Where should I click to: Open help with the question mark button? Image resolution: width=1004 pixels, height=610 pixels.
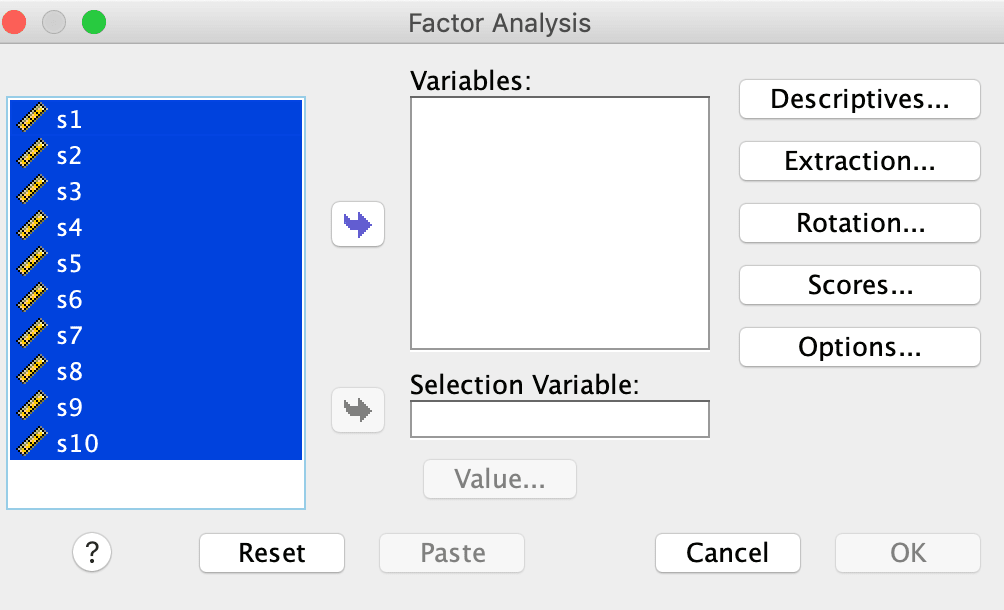pos(92,552)
